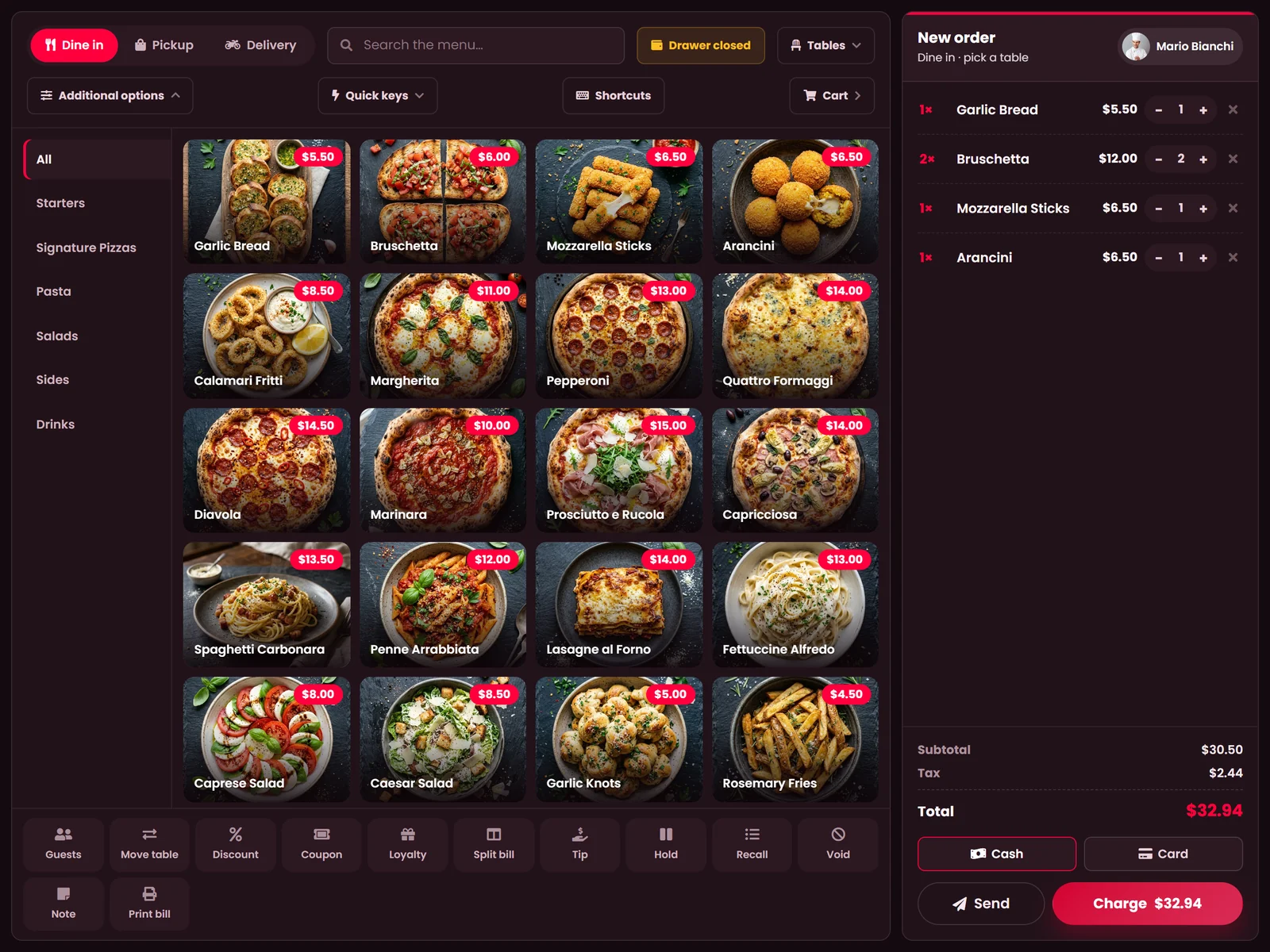This screenshot has width=1270, height=952.
Task: Open the Shortcuts panel
Action: click(x=614, y=95)
